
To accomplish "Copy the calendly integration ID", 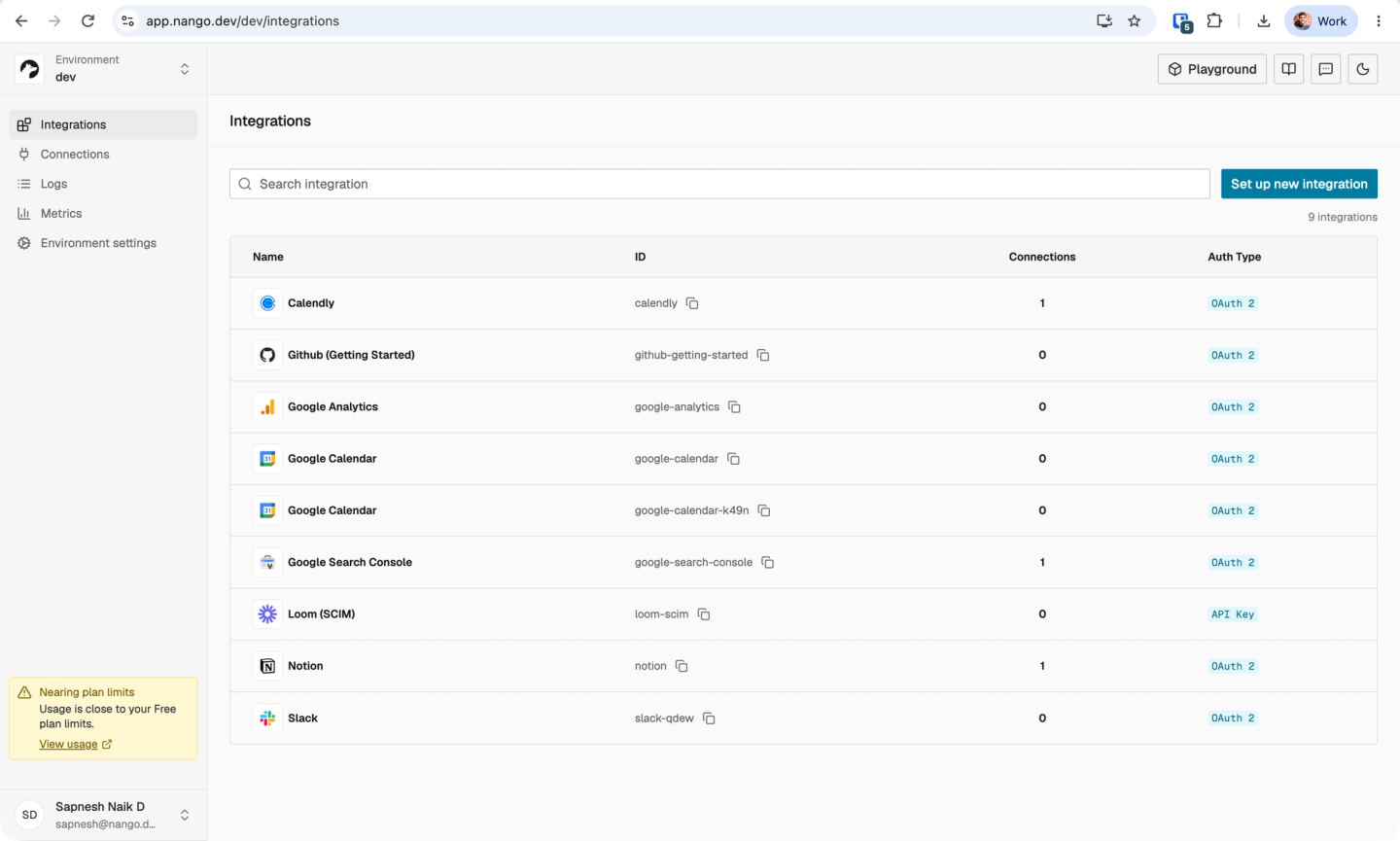I will point(692,303).
